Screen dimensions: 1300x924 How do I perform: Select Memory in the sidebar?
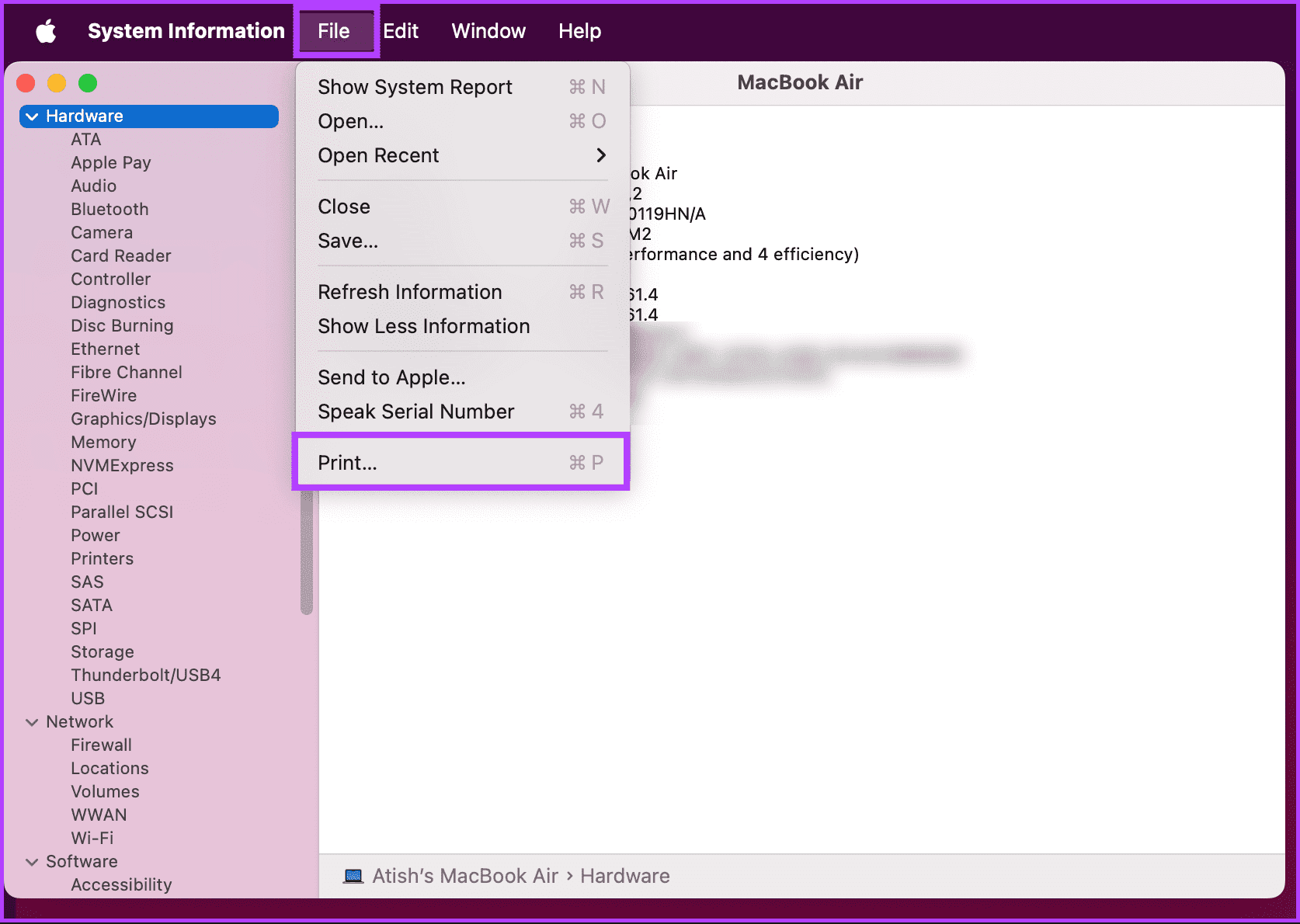coord(103,443)
